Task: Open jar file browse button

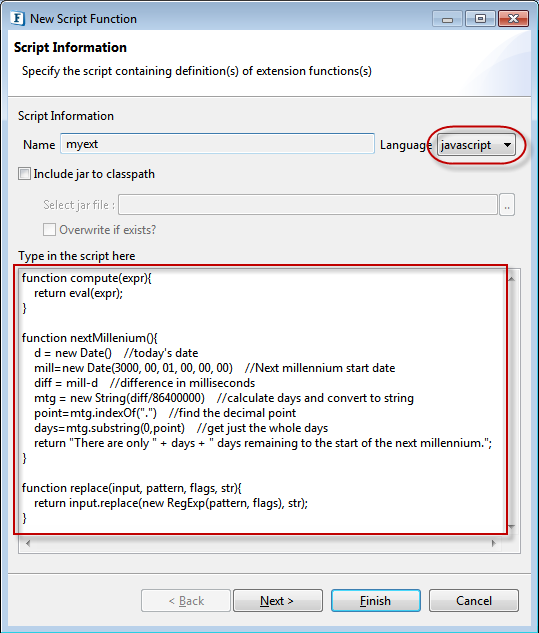Action: coord(507,205)
